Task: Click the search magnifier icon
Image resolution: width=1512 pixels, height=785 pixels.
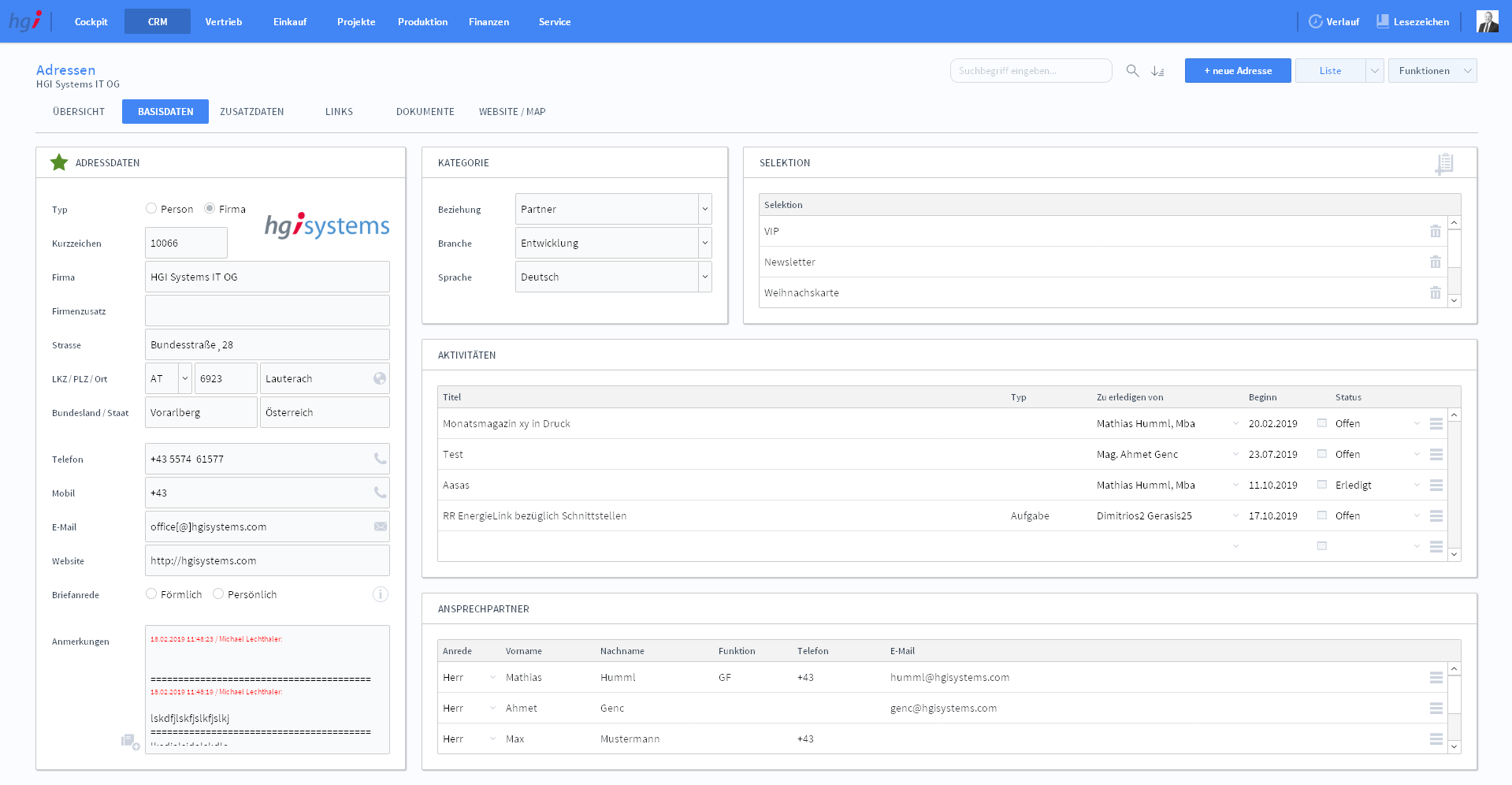Action: coord(1132,71)
